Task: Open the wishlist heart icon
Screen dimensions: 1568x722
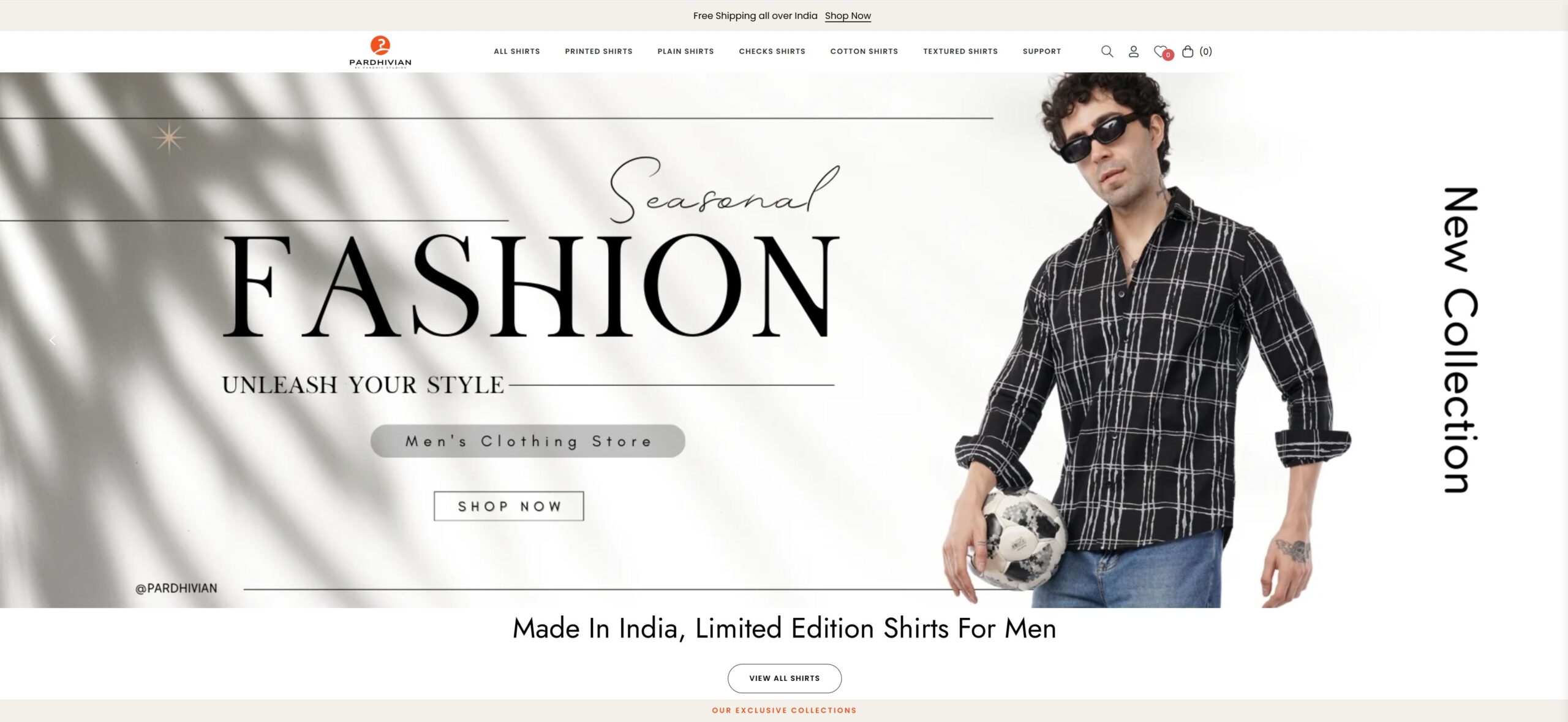Action: pyautogui.click(x=1160, y=51)
